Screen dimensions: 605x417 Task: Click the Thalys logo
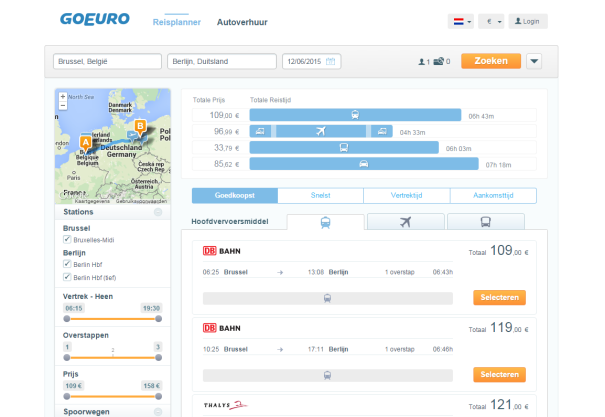coord(225,405)
